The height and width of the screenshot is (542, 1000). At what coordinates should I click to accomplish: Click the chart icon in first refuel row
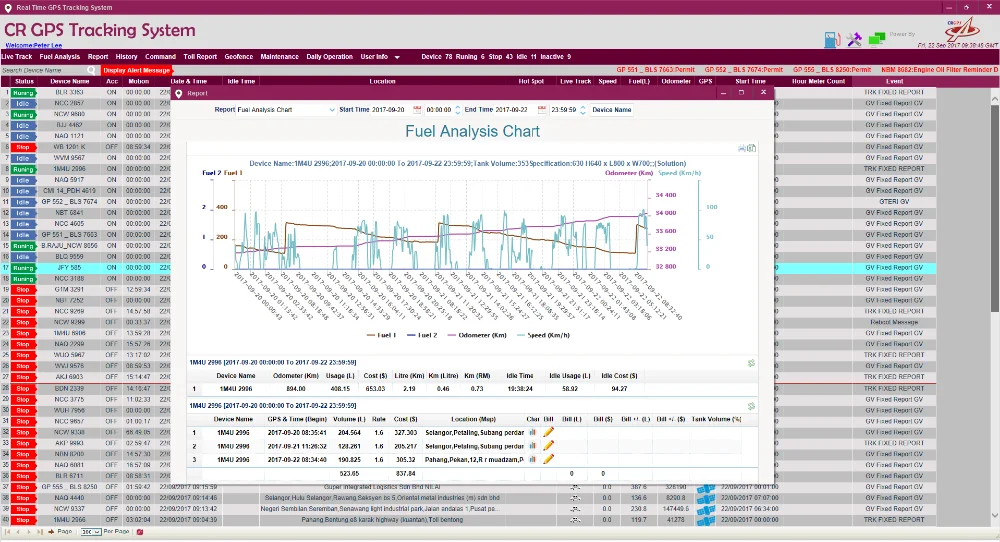click(x=533, y=432)
